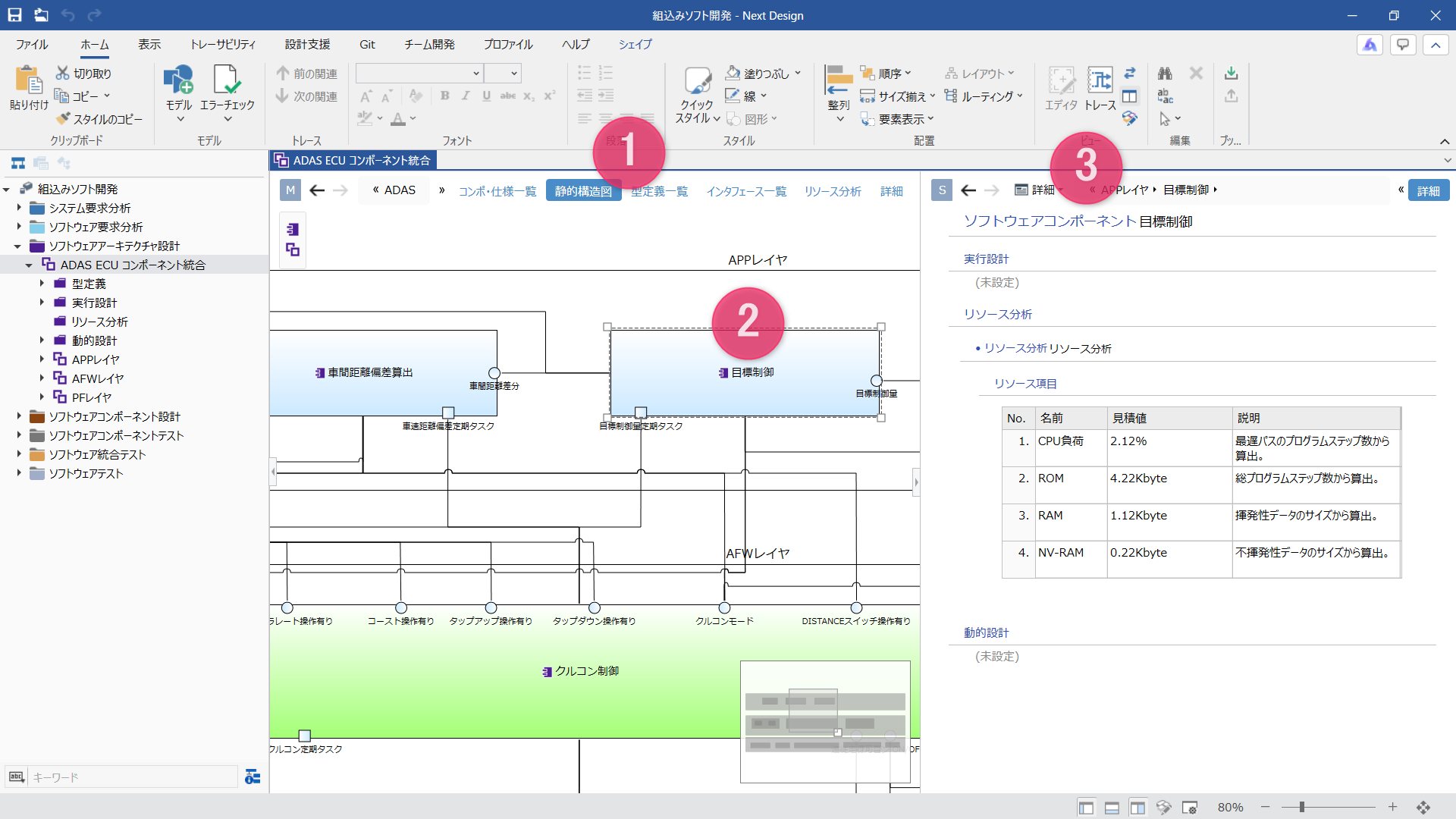The height and width of the screenshot is (819, 1456).
Task: Click the Error Check (エラーチェック) icon
Action: pyautogui.click(x=227, y=80)
